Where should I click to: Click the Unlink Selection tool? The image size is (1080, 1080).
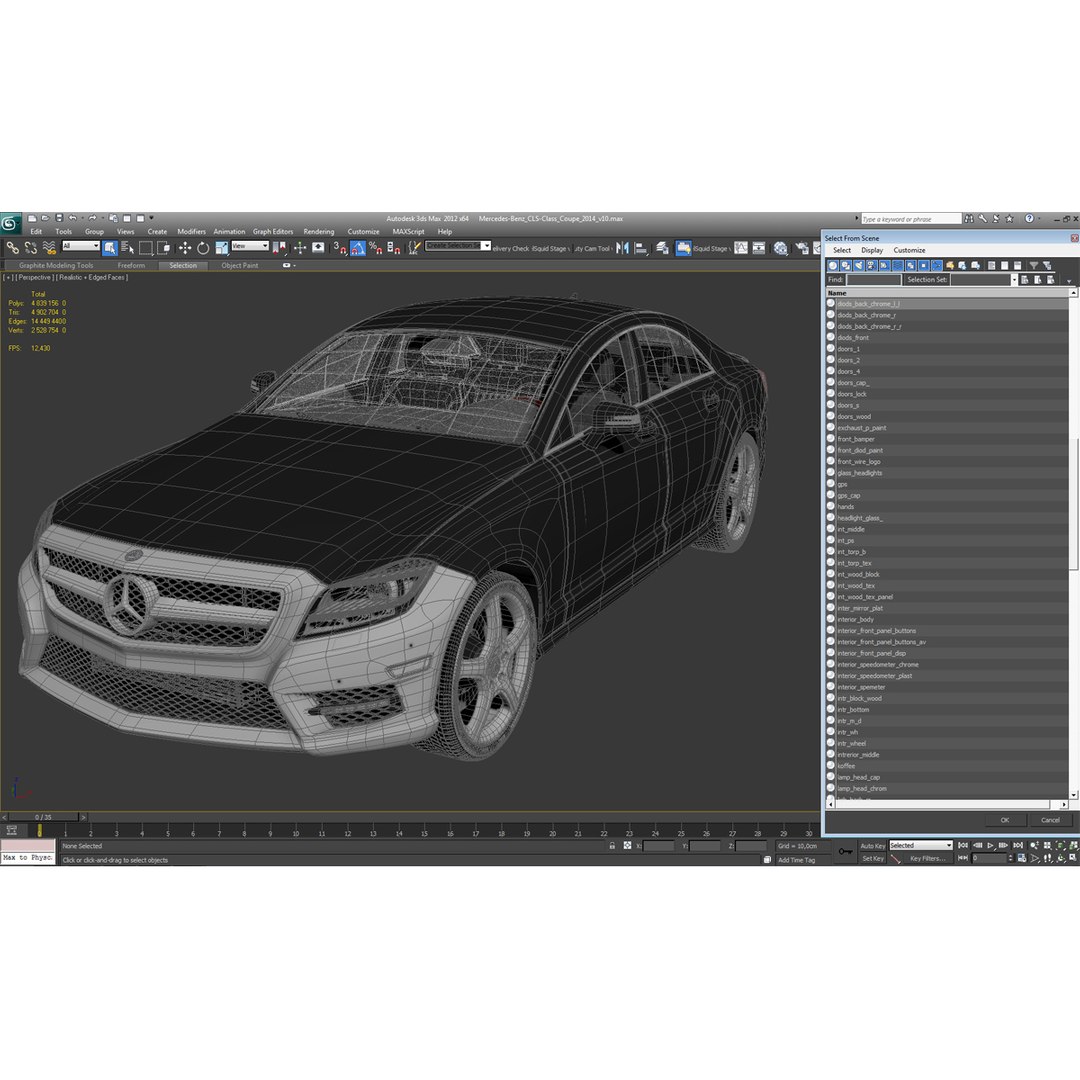tap(31, 248)
